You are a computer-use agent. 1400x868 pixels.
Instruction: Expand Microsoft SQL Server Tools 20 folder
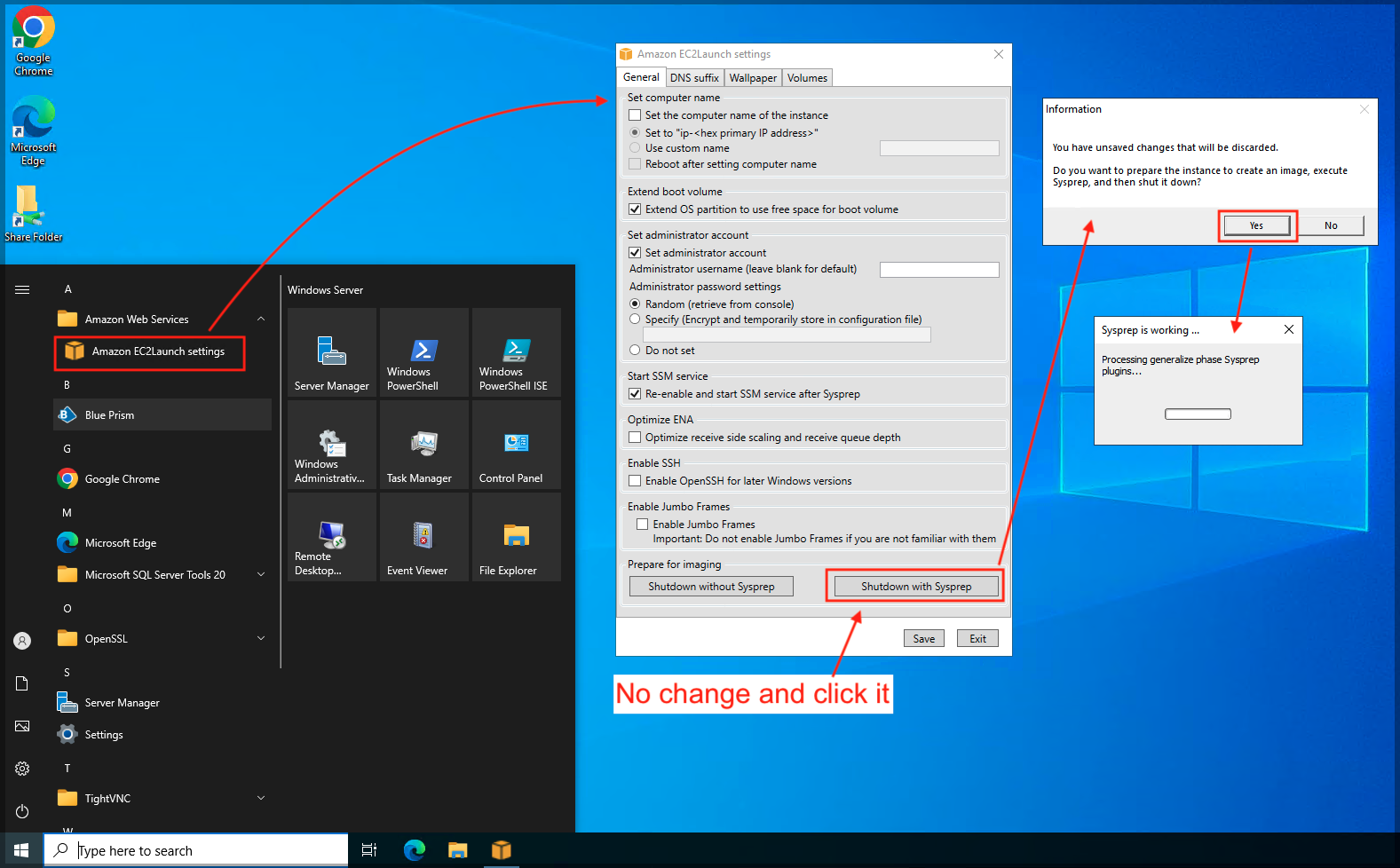261,575
